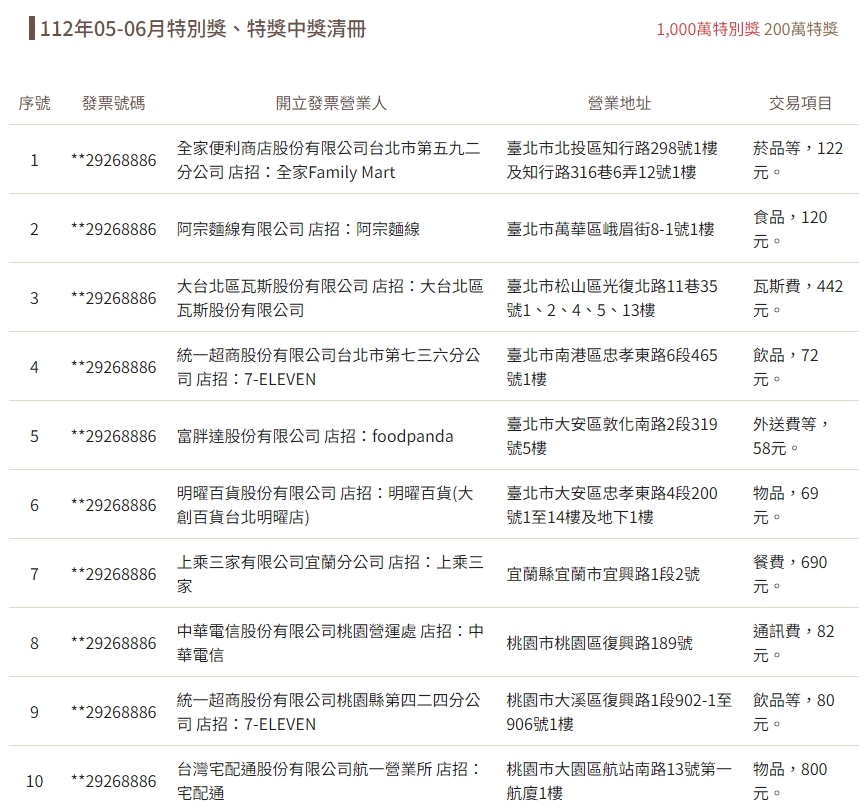Click the 台灣宅配通航一營業所 seller entry
The image size is (865, 812).
click(330, 781)
